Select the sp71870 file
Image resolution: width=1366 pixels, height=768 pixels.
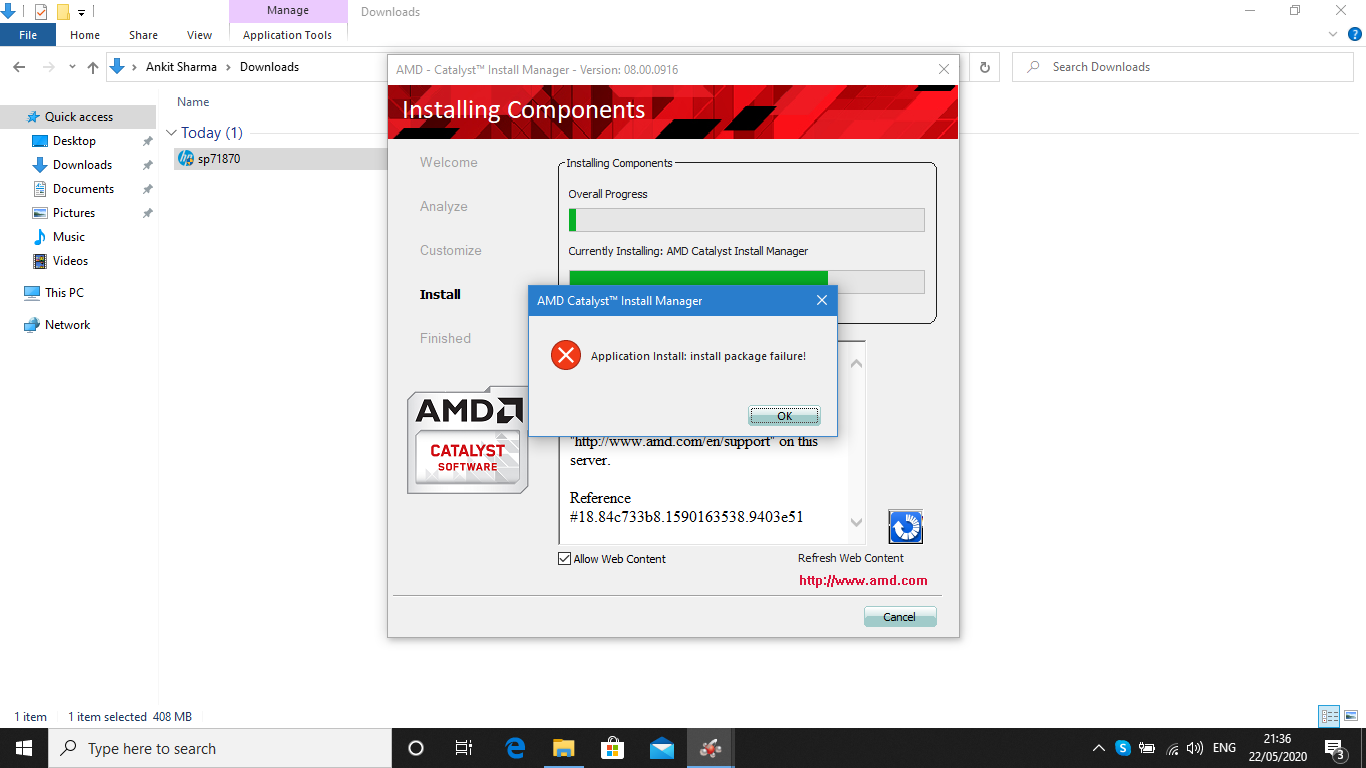tap(218, 158)
